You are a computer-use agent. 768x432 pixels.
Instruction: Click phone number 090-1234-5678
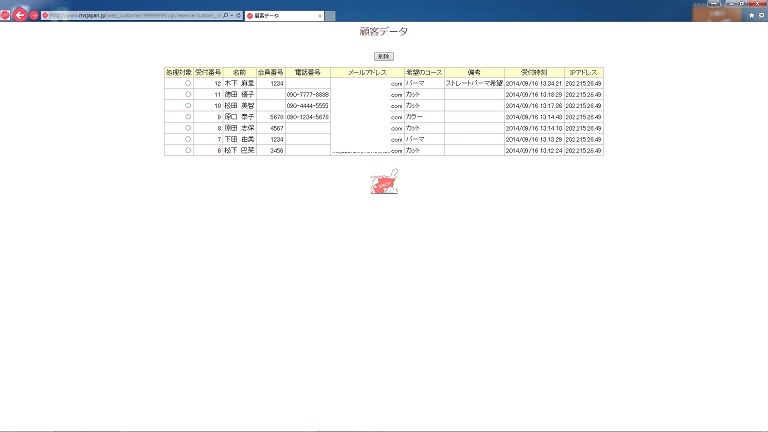(308, 117)
